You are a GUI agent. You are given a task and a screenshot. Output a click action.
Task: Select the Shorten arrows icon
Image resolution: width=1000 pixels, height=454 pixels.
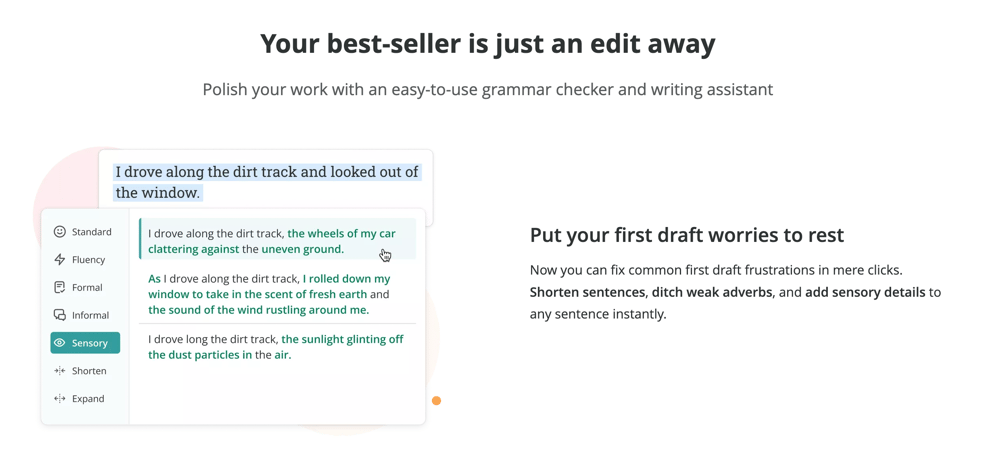[60, 370]
